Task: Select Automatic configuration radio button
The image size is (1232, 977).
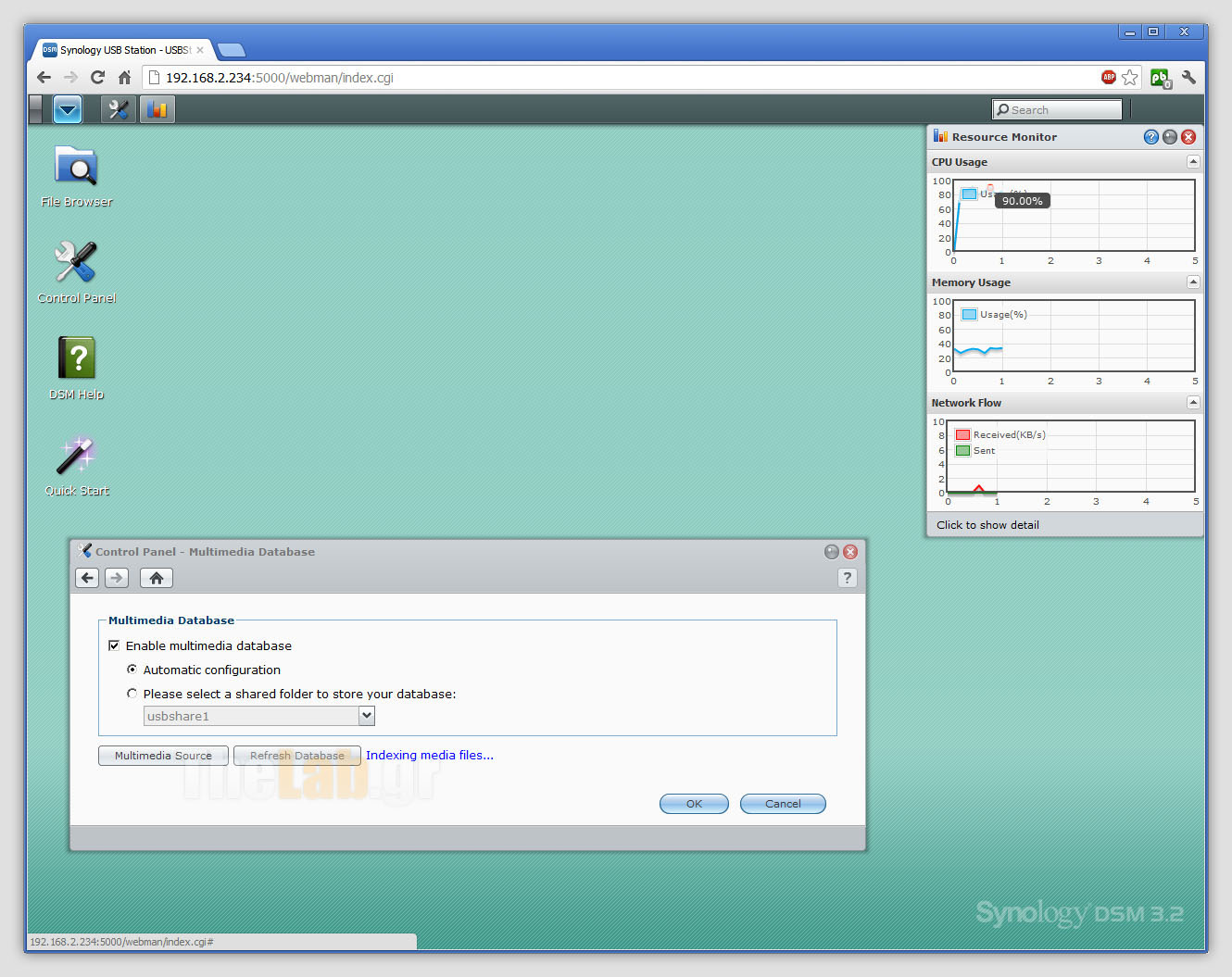Action: (132, 670)
